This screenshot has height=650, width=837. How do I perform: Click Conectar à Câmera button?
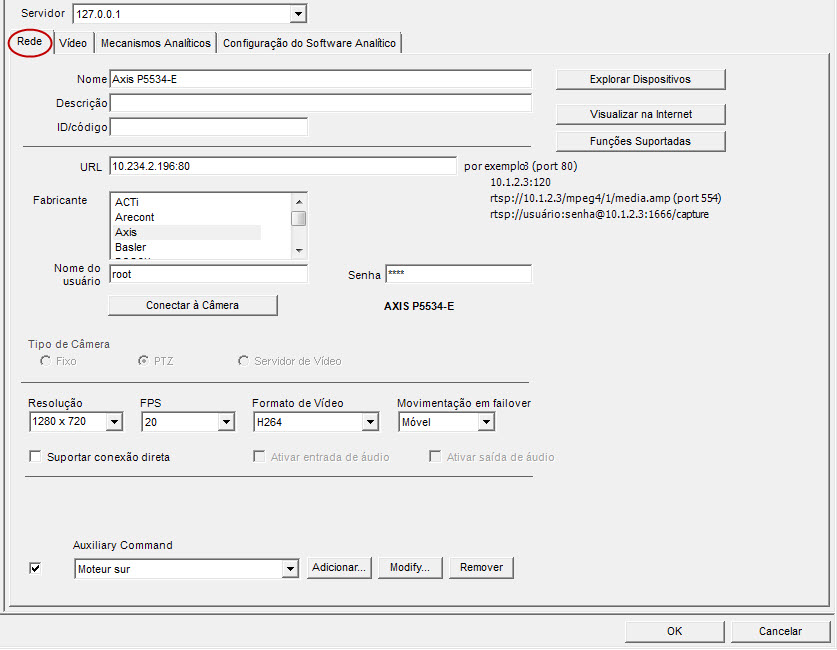(193, 305)
